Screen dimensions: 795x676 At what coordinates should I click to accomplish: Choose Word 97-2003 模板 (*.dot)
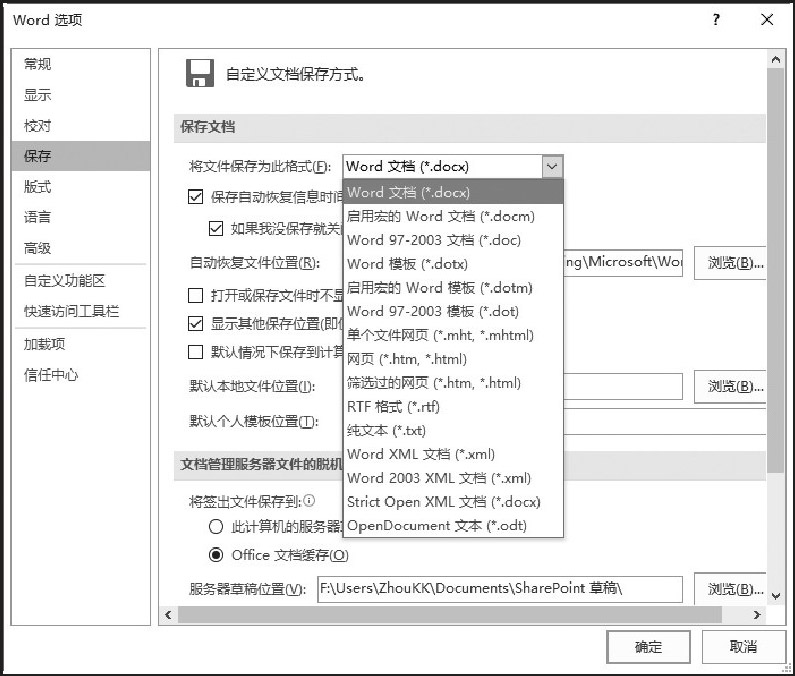pos(453,311)
